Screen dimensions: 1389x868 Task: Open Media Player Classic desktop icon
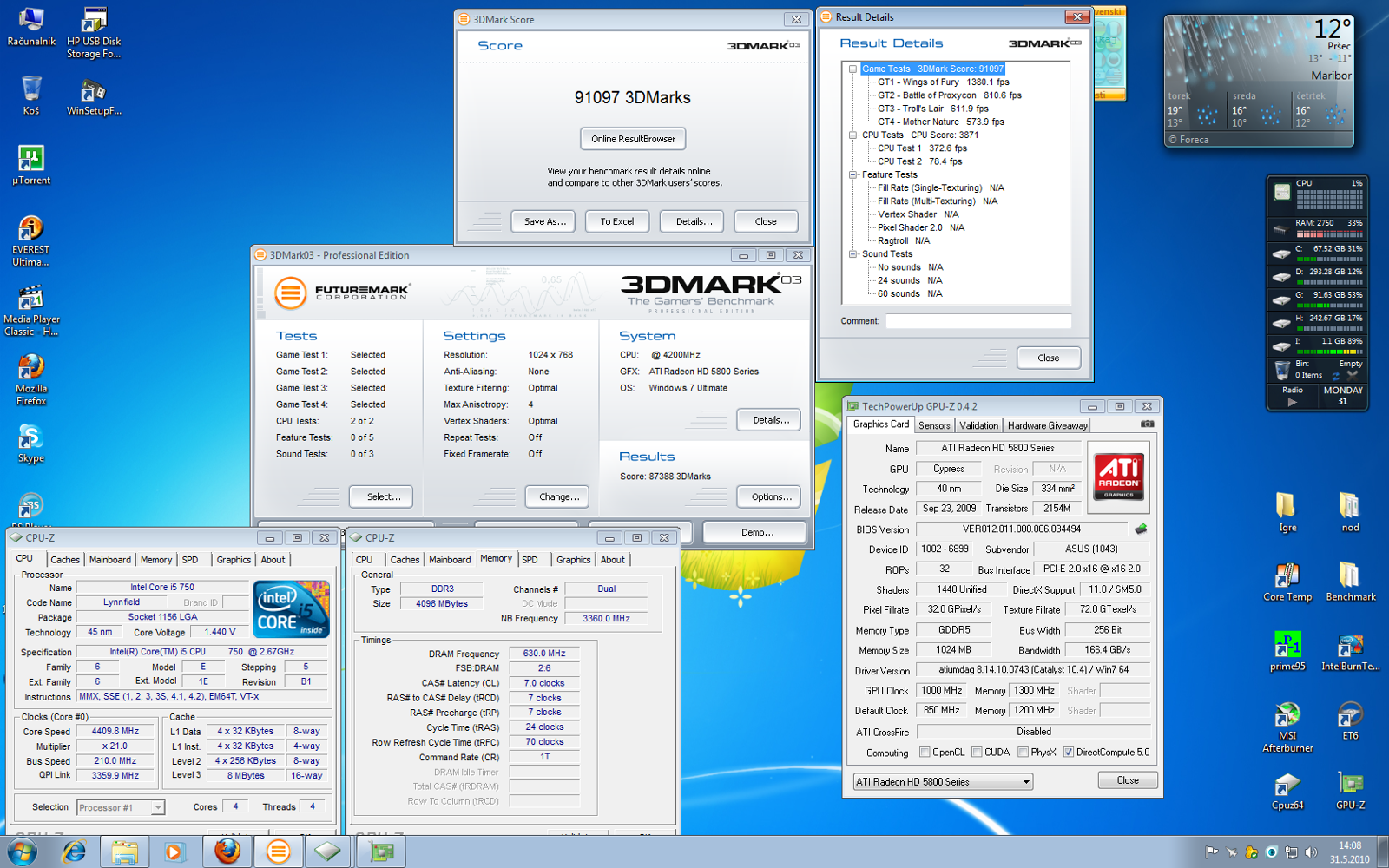pyautogui.click(x=31, y=311)
